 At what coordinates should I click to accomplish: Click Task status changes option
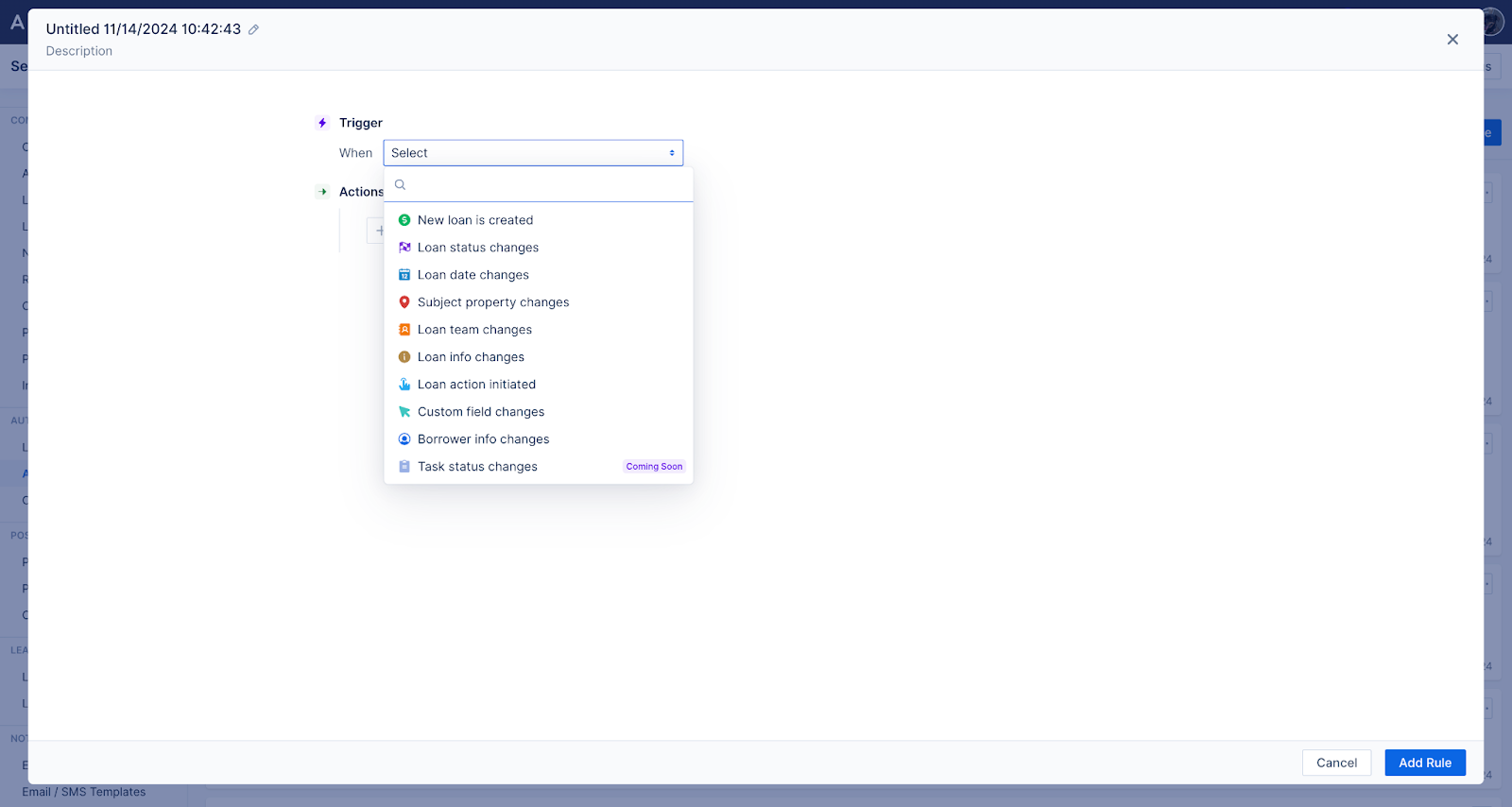(539, 467)
